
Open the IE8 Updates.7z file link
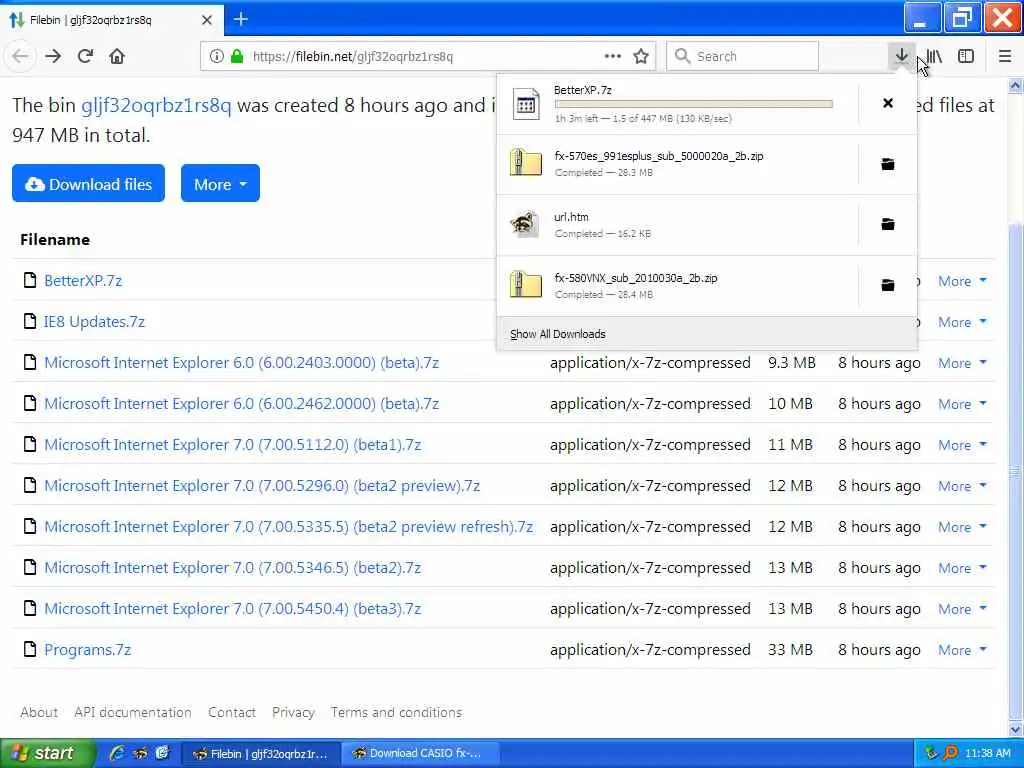[94, 321]
